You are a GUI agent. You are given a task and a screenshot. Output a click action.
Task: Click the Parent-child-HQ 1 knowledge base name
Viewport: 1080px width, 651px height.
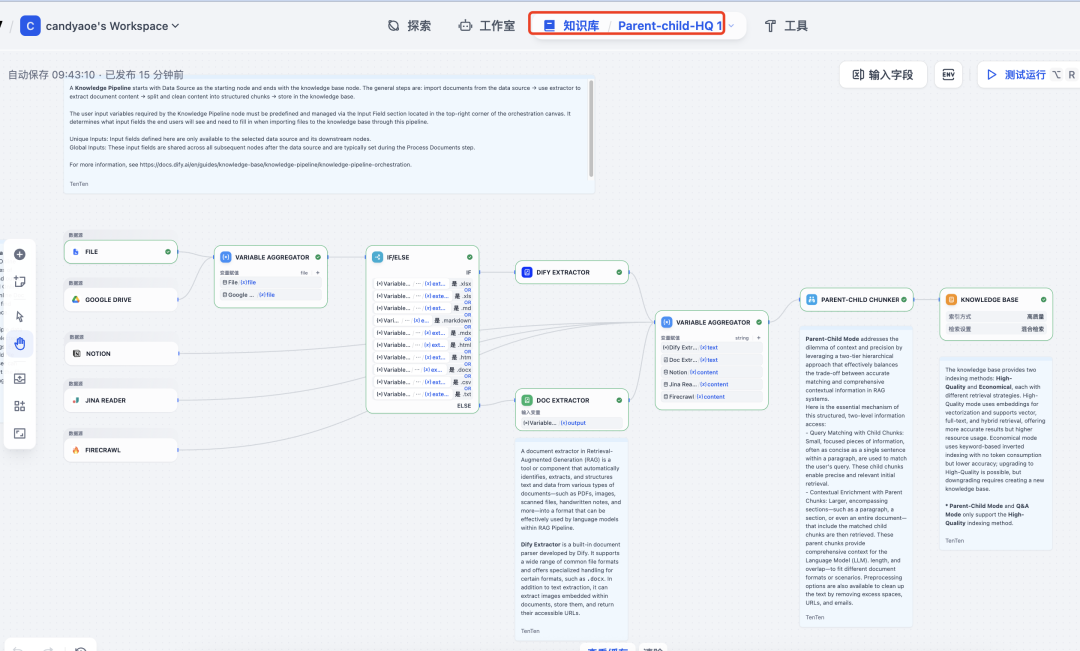669,25
